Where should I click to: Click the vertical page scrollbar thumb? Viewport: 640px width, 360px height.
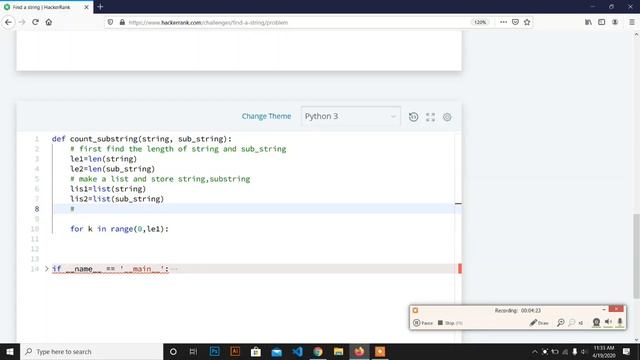pos(636,256)
